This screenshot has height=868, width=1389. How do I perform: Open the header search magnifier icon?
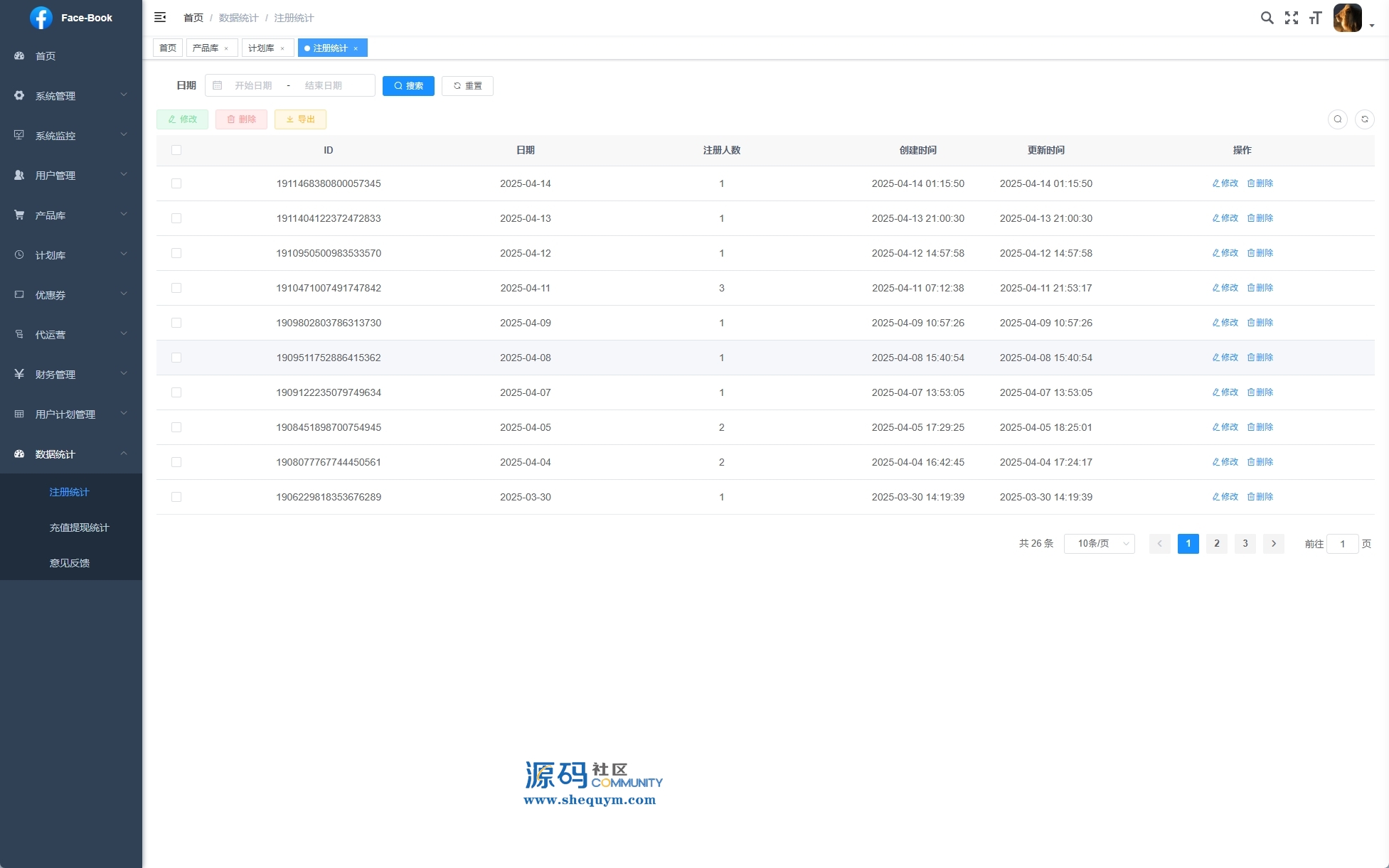(x=1267, y=18)
